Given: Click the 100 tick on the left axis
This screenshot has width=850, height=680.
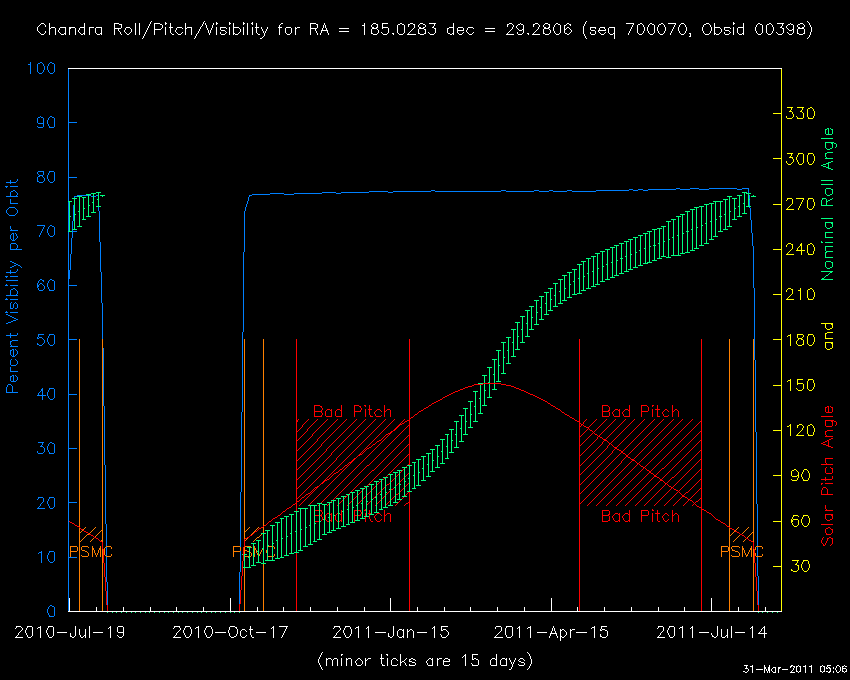Looking at the screenshot, I should coord(41,69).
